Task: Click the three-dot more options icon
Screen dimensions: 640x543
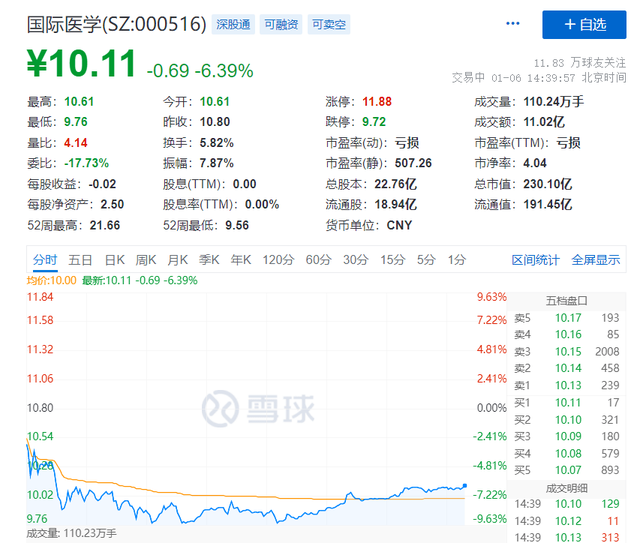Action: point(512,24)
